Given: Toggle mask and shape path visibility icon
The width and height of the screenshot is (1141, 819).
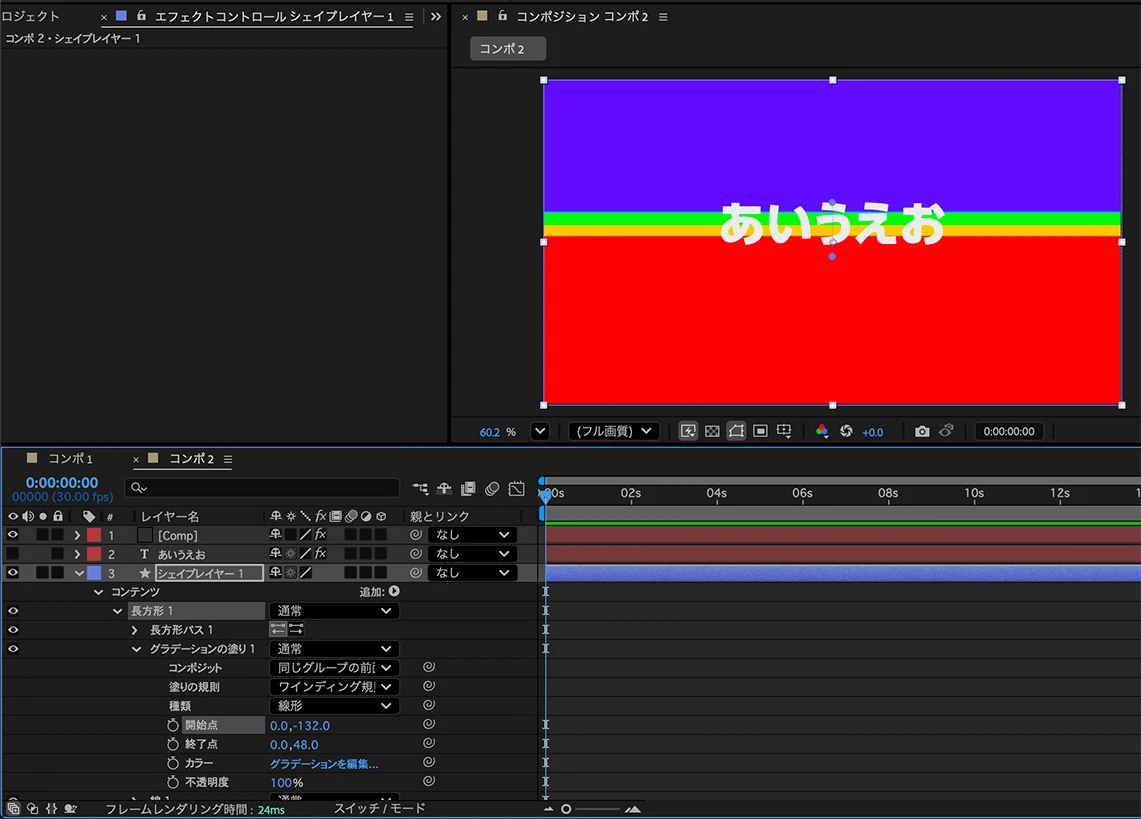Looking at the screenshot, I should 736,431.
